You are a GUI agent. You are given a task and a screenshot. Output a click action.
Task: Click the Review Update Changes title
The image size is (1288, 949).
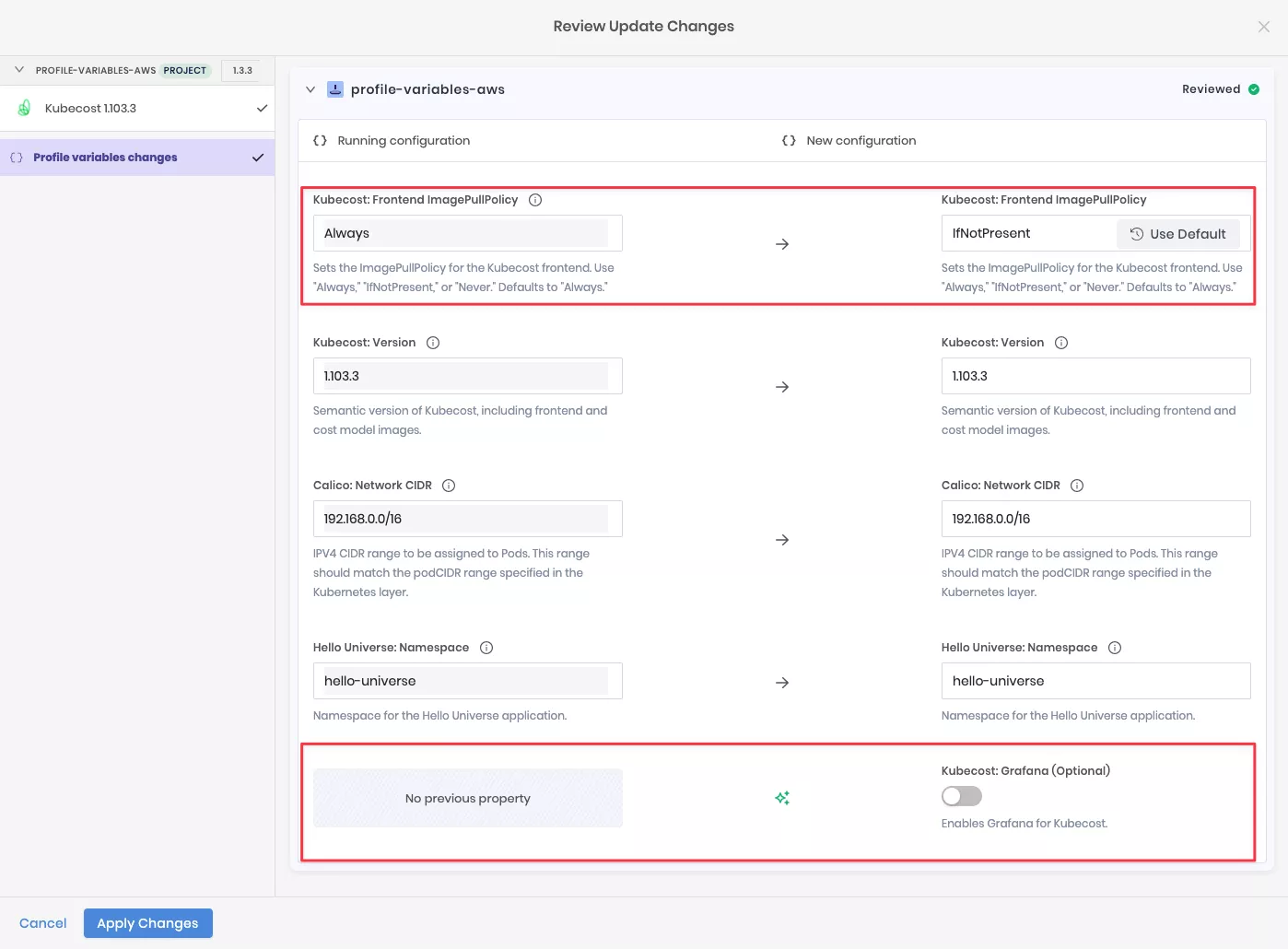644,27
